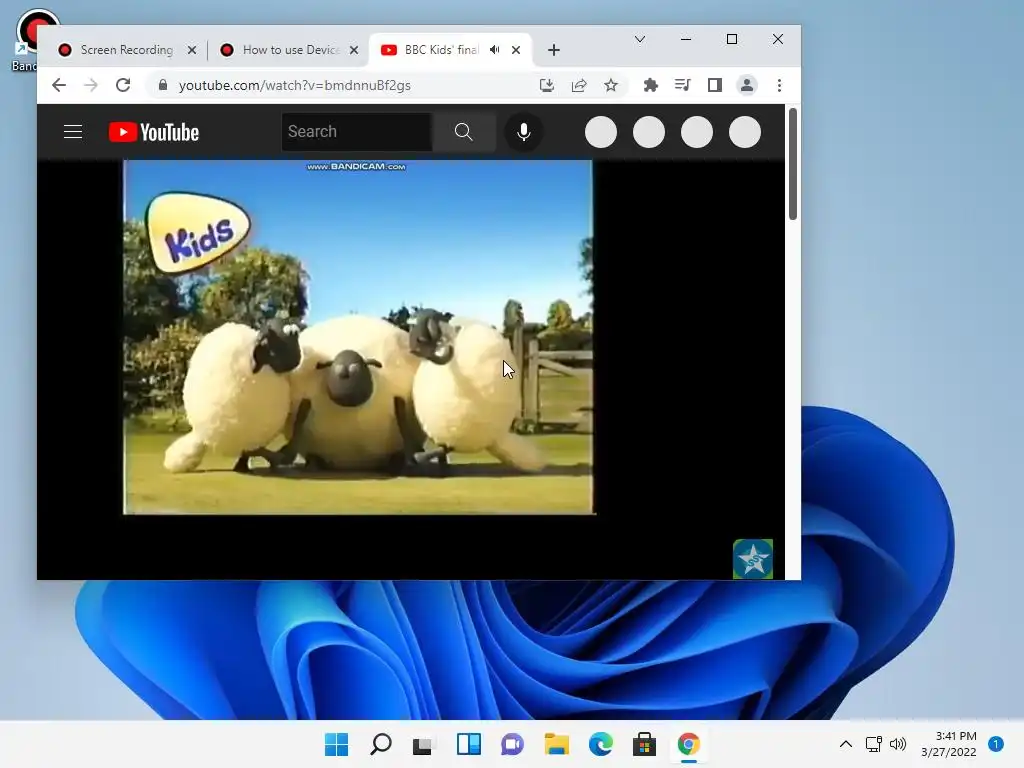
Task: Expand the tab search chevron
Action: [640, 39]
